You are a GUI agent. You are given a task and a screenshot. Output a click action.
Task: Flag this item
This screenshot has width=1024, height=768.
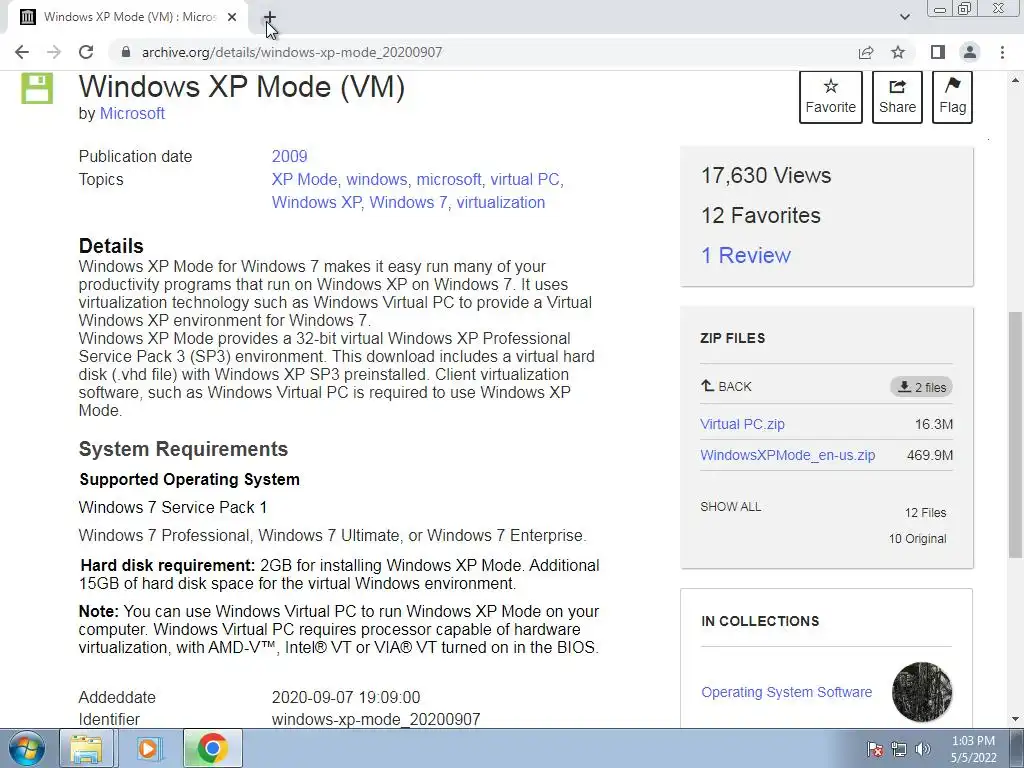pos(952,97)
